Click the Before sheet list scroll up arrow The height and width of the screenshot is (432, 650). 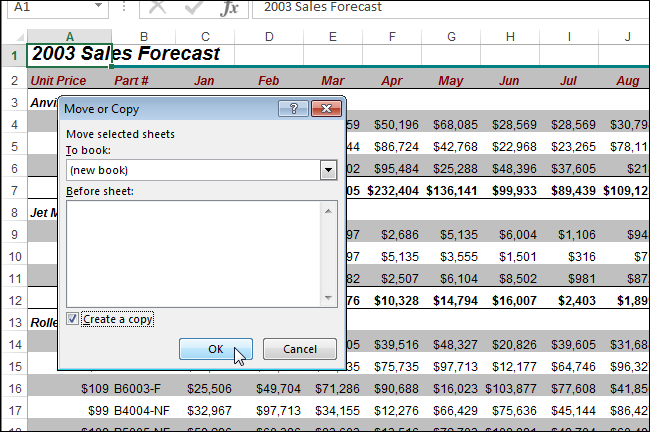pyautogui.click(x=328, y=211)
